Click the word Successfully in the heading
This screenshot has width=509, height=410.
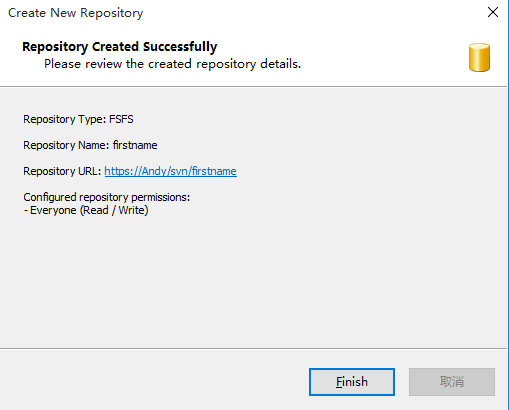pyautogui.click(x=180, y=47)
